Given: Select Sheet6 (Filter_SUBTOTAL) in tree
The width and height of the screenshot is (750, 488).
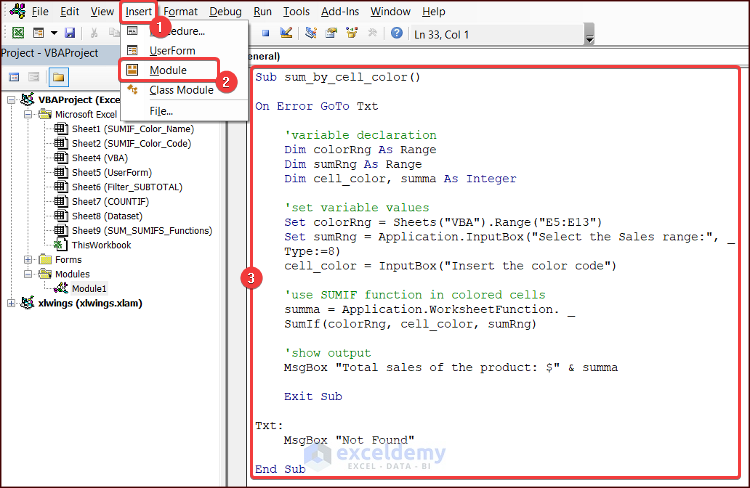Looking at the screenshot, I should [x=127, y=187].
